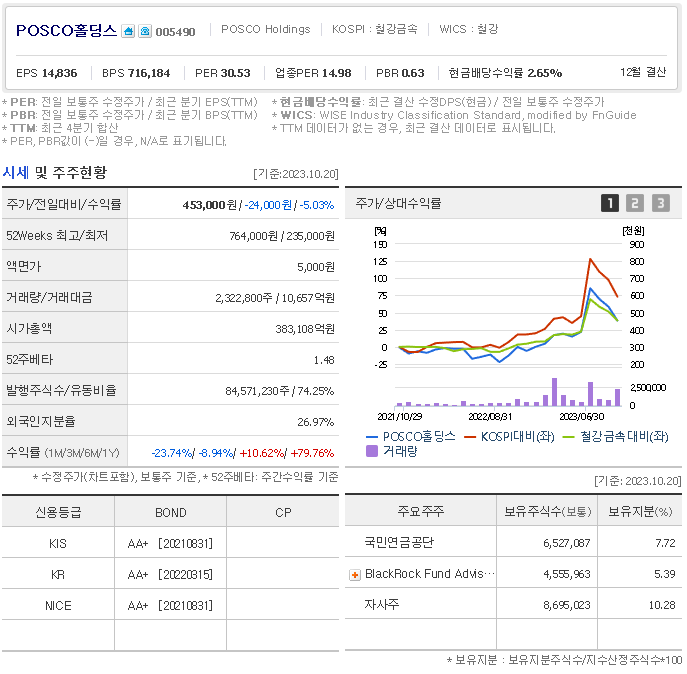Select market cap 383,108억원
The height and width of the screenshot is (674, 687).
tap(305, 329)
